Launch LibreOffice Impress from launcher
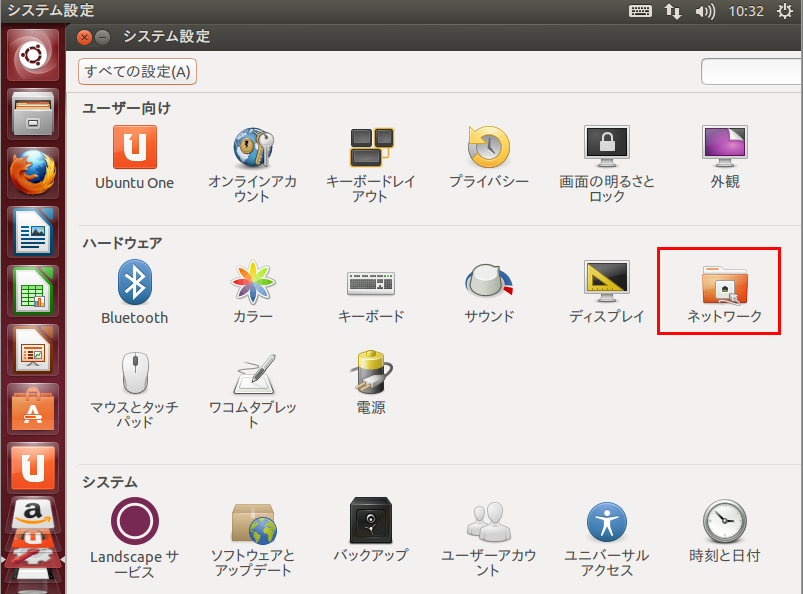The width and height of the screenshot is (803, 594). tap(33, 350)
